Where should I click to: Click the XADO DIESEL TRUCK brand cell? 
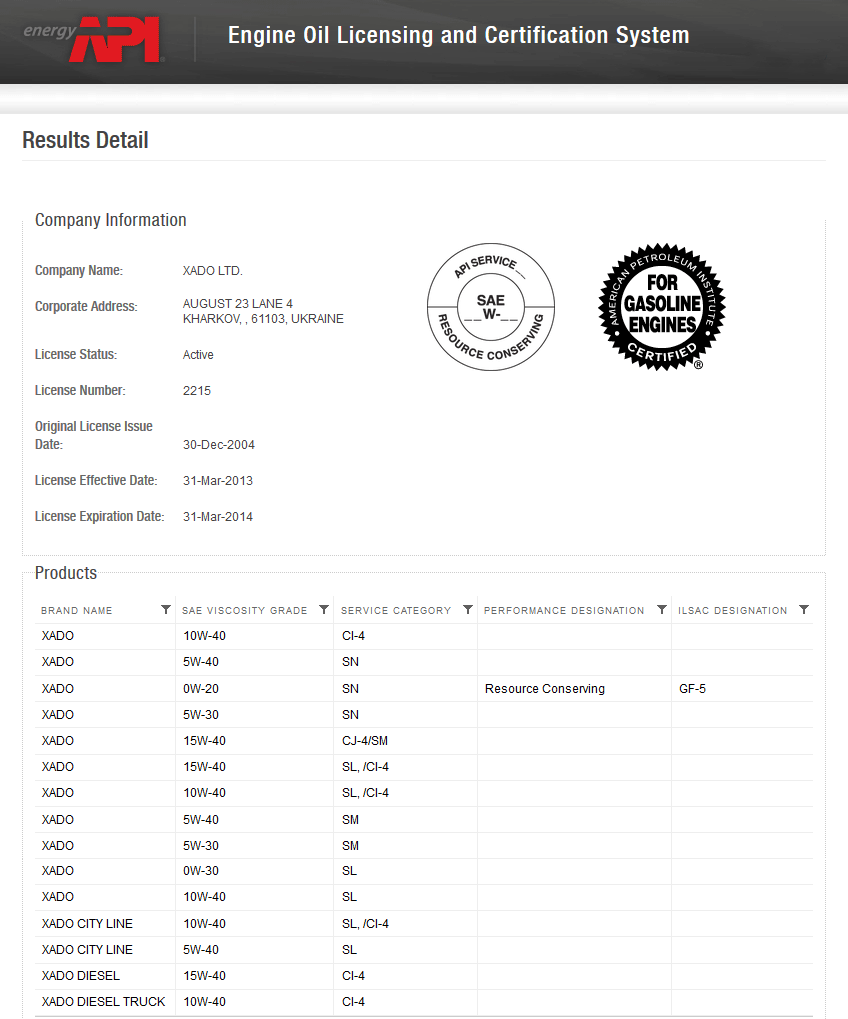[x=103, y=1002]
